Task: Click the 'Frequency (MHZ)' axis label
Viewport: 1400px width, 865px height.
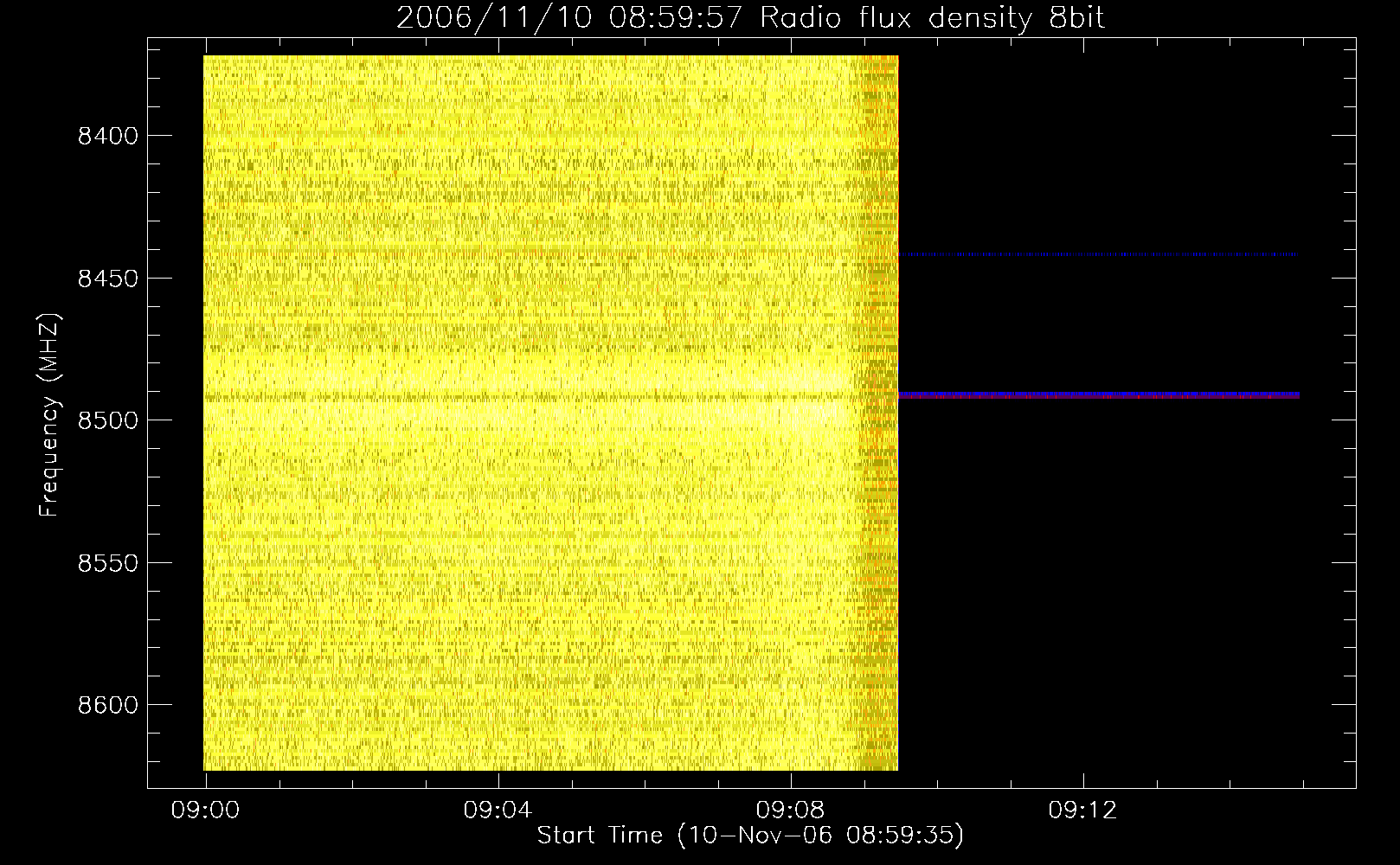Action: coord(50,415)
